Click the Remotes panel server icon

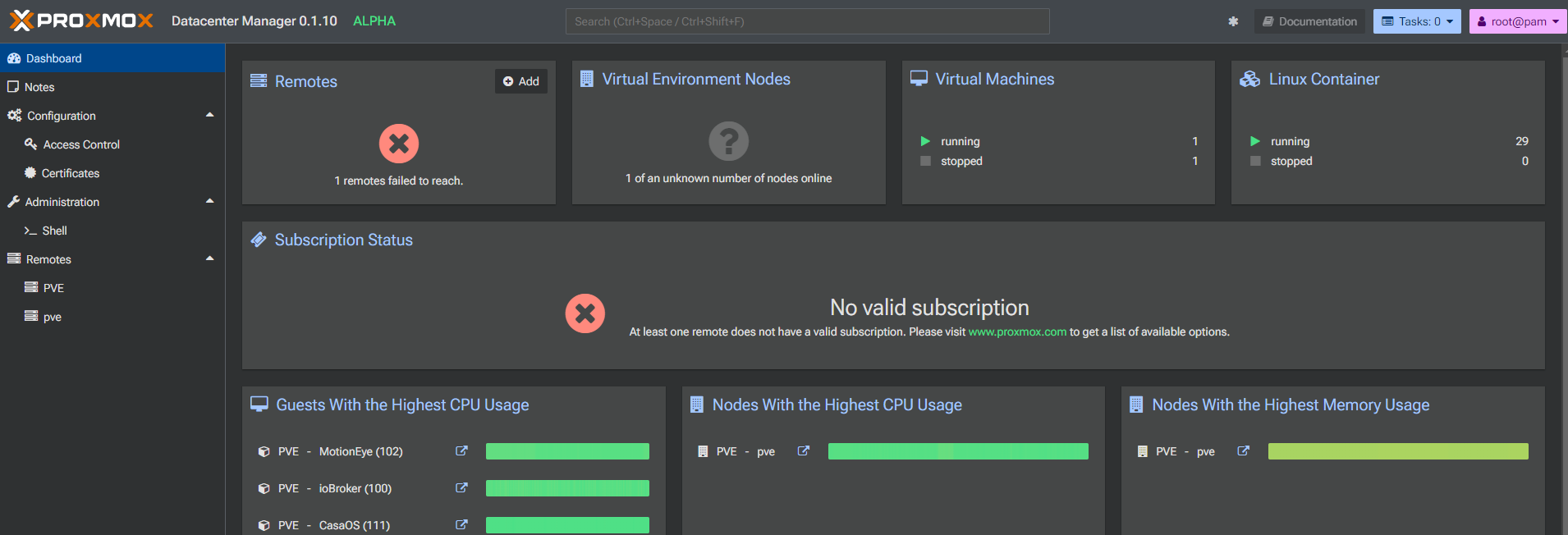[x=259, y=80]
